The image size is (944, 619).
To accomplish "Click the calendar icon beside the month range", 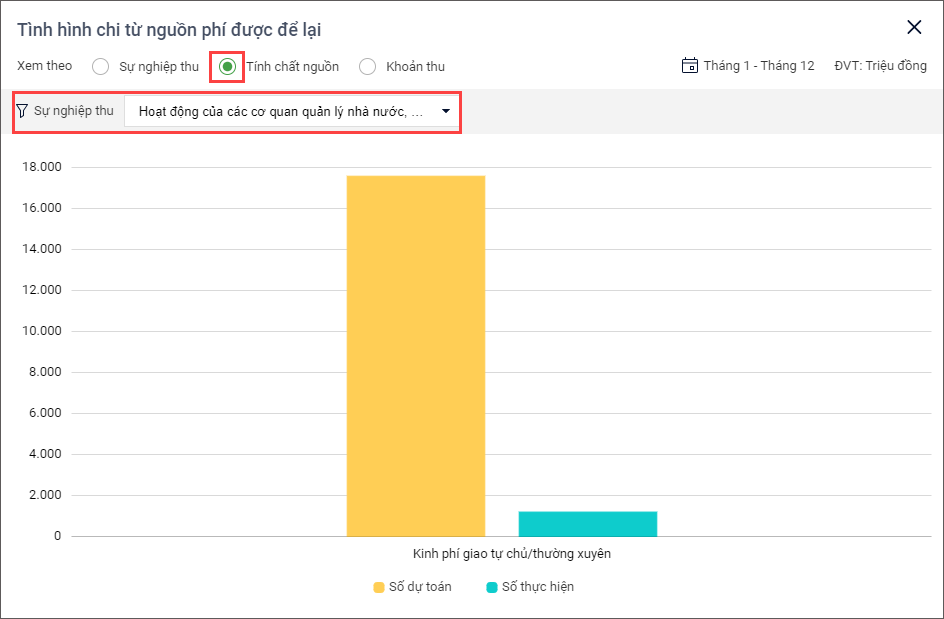I will pos(689,66).
